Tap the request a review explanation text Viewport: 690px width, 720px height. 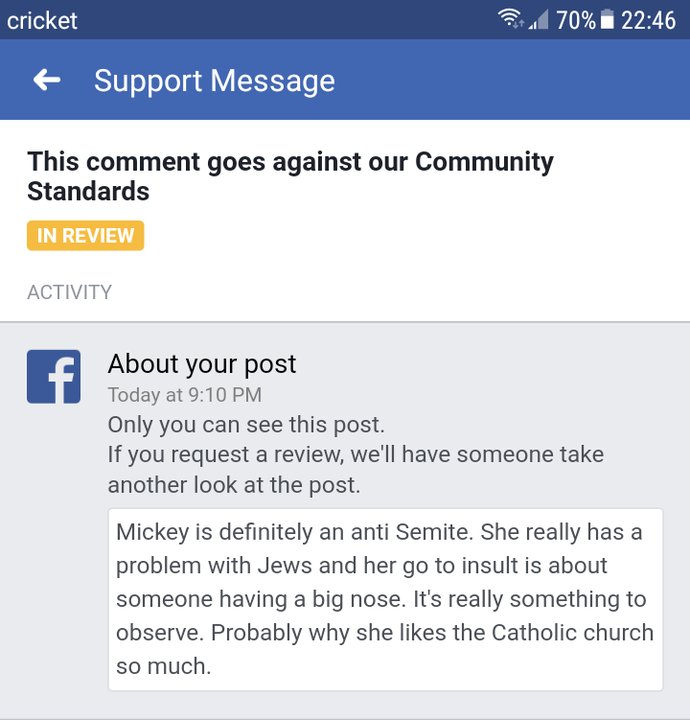click(x=356, y=469)
